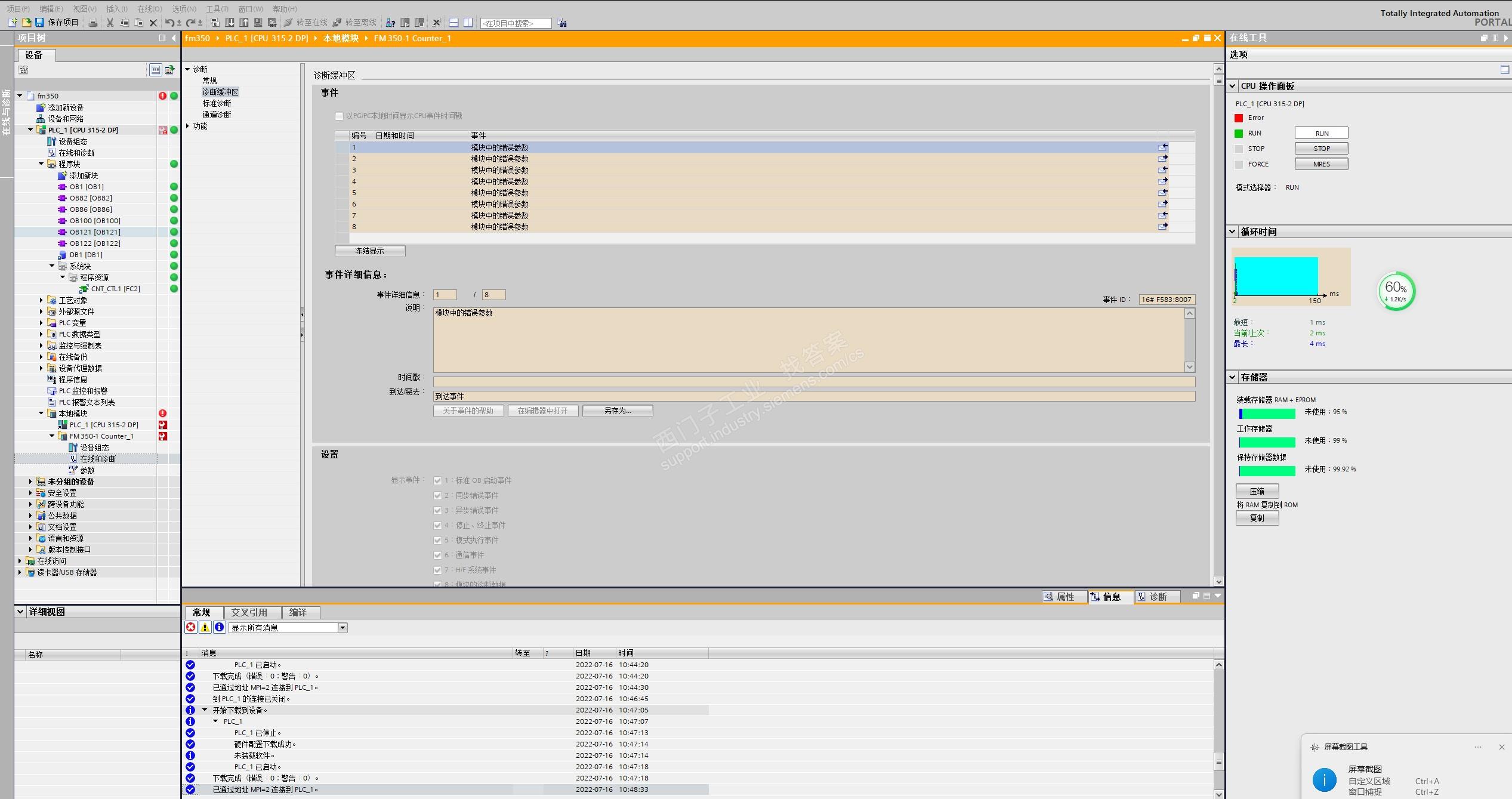Click the save project floppy disk icon
The image size is (1512, 799).
pos(39,23)
